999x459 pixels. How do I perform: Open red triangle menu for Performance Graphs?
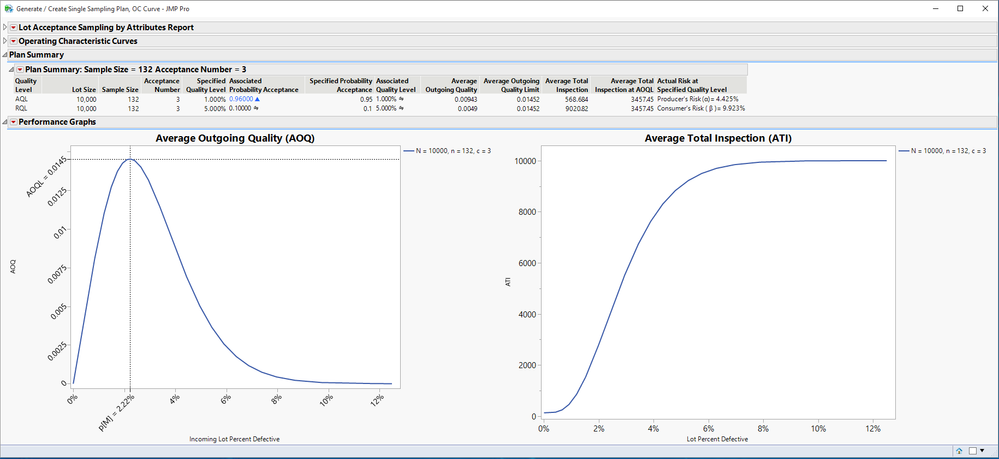pos(13,122)
